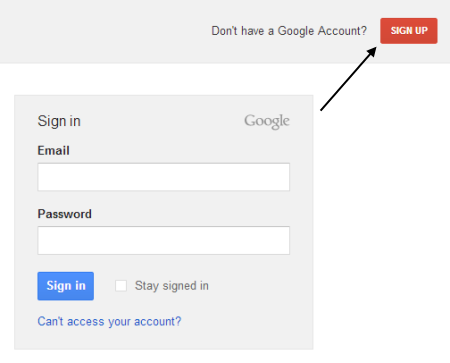Click the gray Google logo
This screenshot has width=450, height=363.
tap(267, 121)
